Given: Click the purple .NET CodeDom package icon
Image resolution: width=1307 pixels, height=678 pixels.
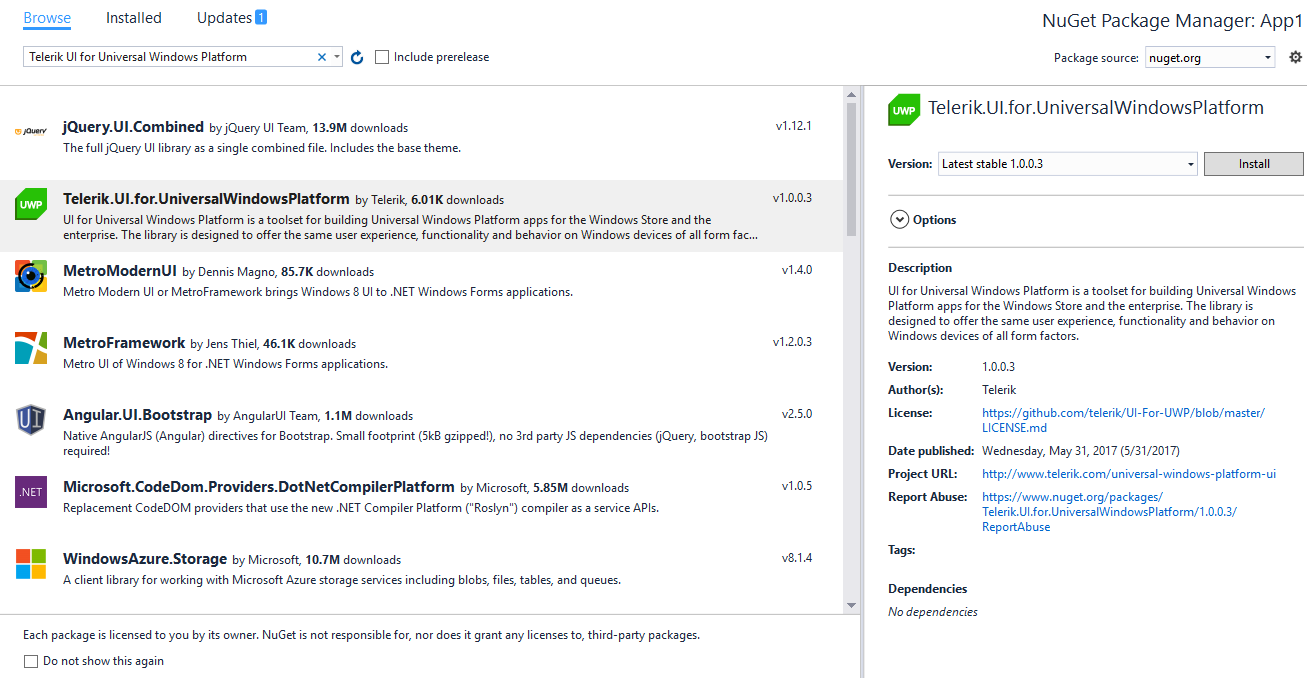Looking at the screenshot, I should coord(31,491).
